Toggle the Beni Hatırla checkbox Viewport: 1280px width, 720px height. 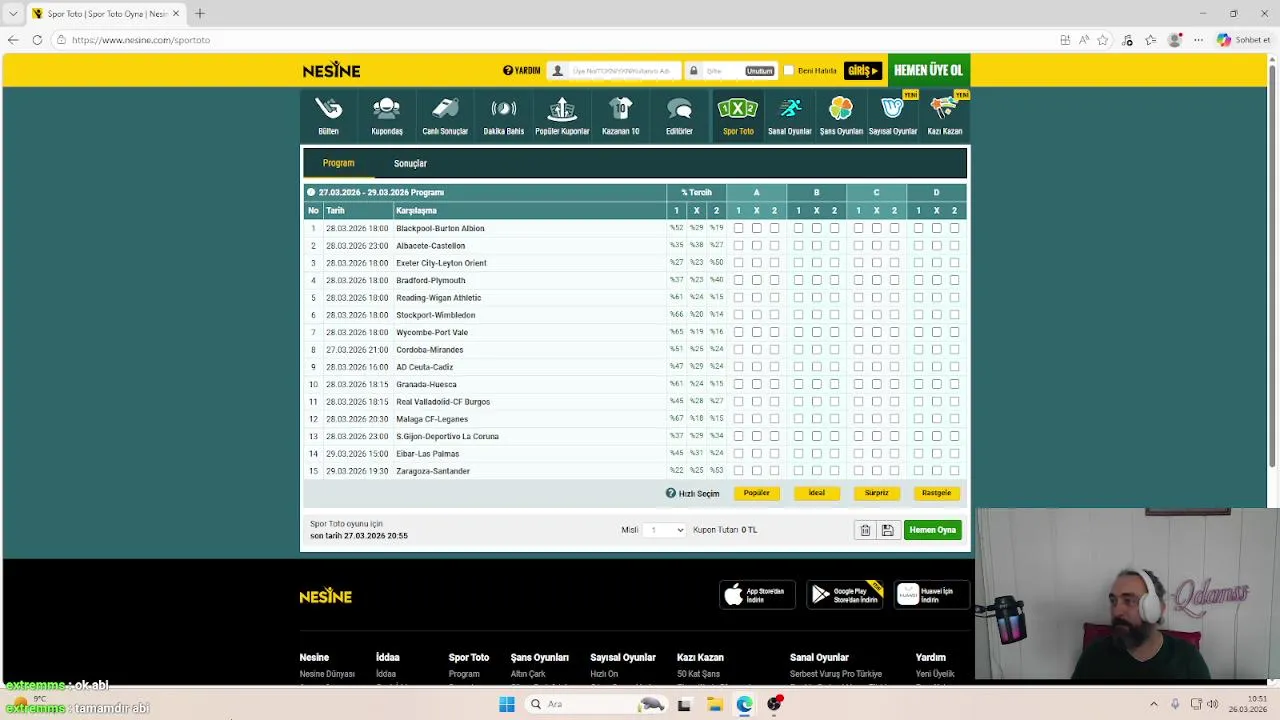coord(788,70)
